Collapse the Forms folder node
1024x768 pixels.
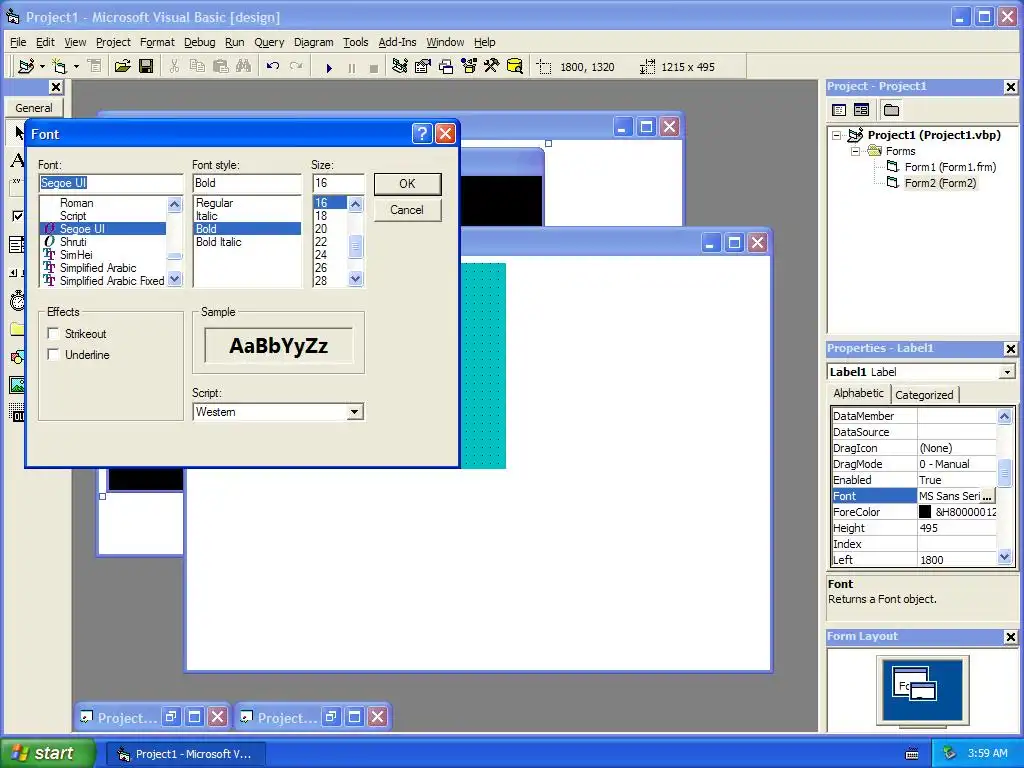click(x=855, y=151)
